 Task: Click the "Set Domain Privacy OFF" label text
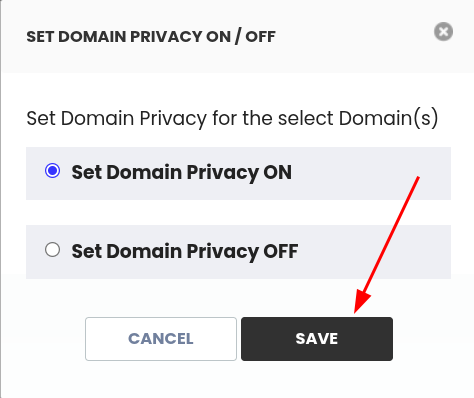[x=185, y=251]
